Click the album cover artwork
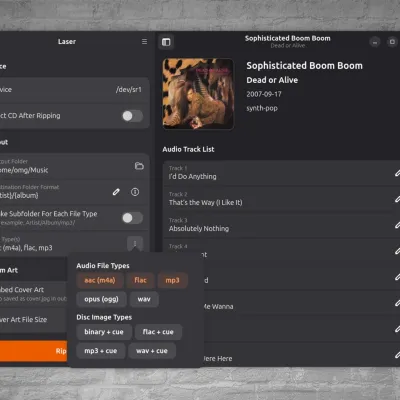 [x=198, y=94]
